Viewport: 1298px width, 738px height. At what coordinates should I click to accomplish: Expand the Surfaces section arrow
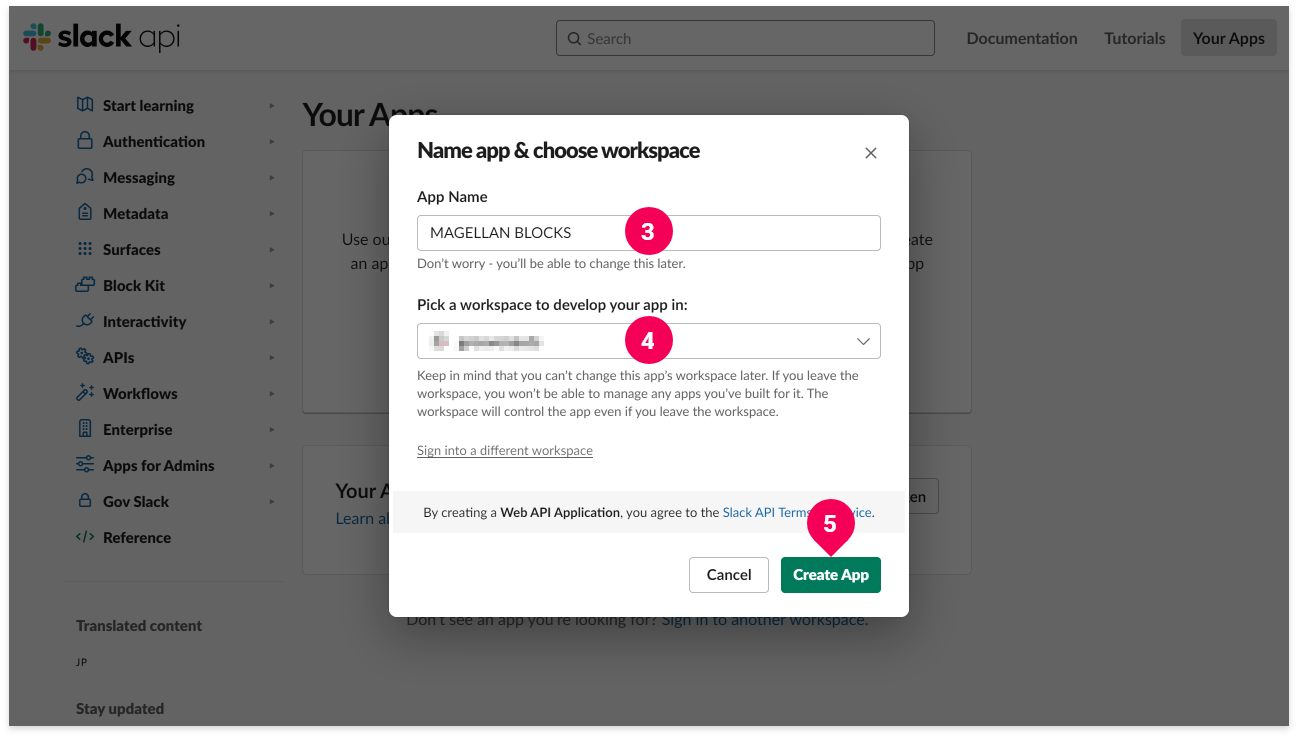pos(271,250)
